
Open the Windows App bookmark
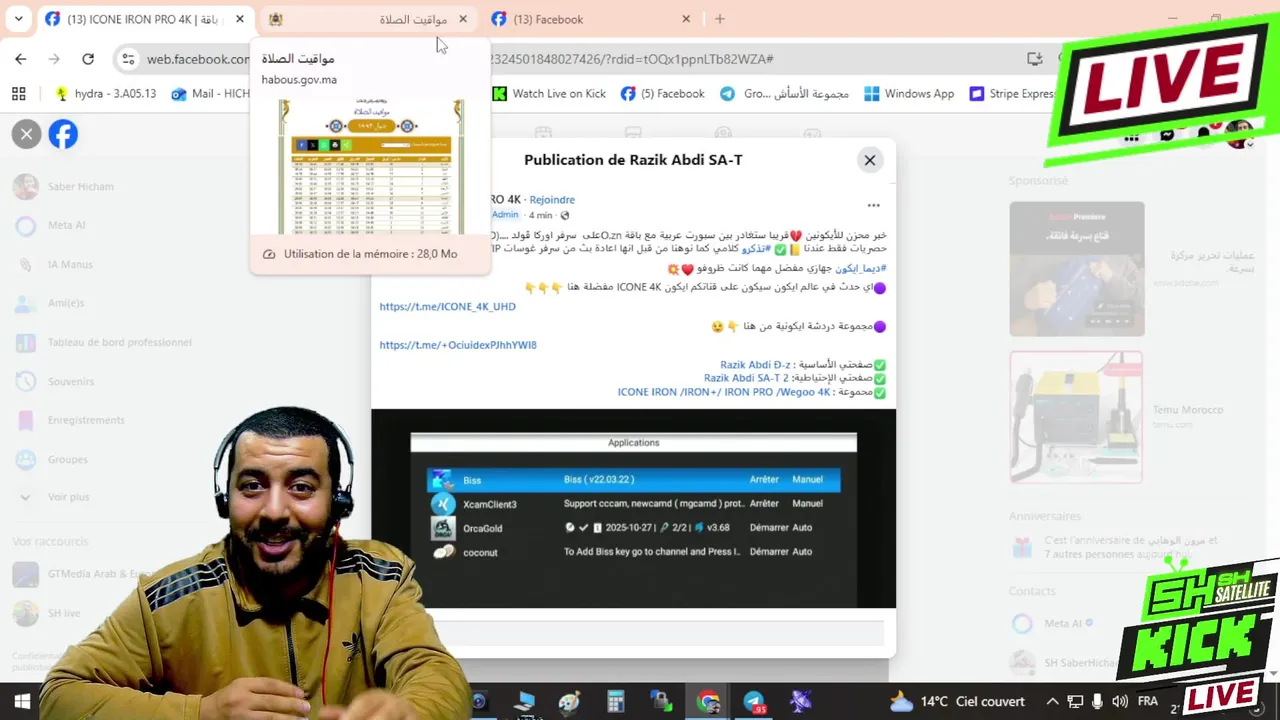click(909, 94)
